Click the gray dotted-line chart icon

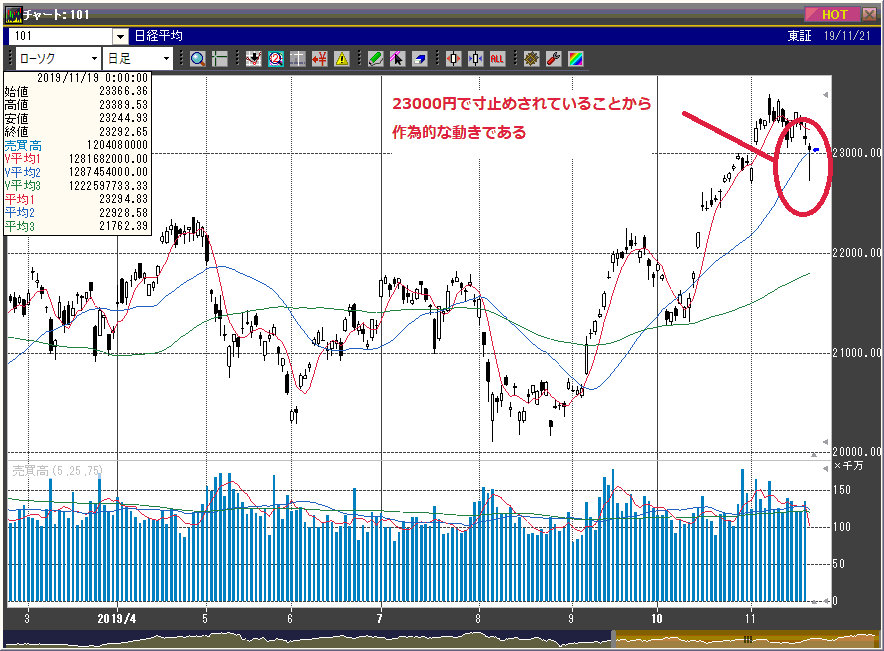[x=298, y=59]
